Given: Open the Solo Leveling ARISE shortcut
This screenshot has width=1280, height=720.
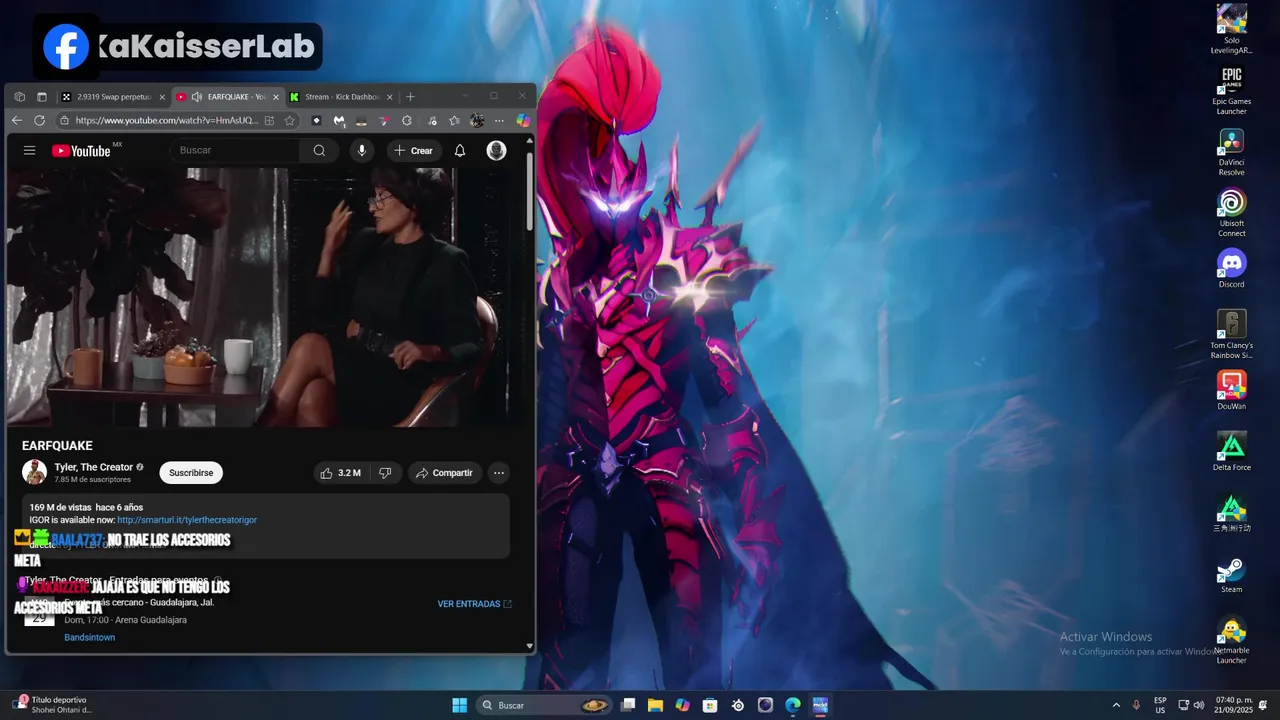Looking at the screenshot, I should (x=1231, y=28).
